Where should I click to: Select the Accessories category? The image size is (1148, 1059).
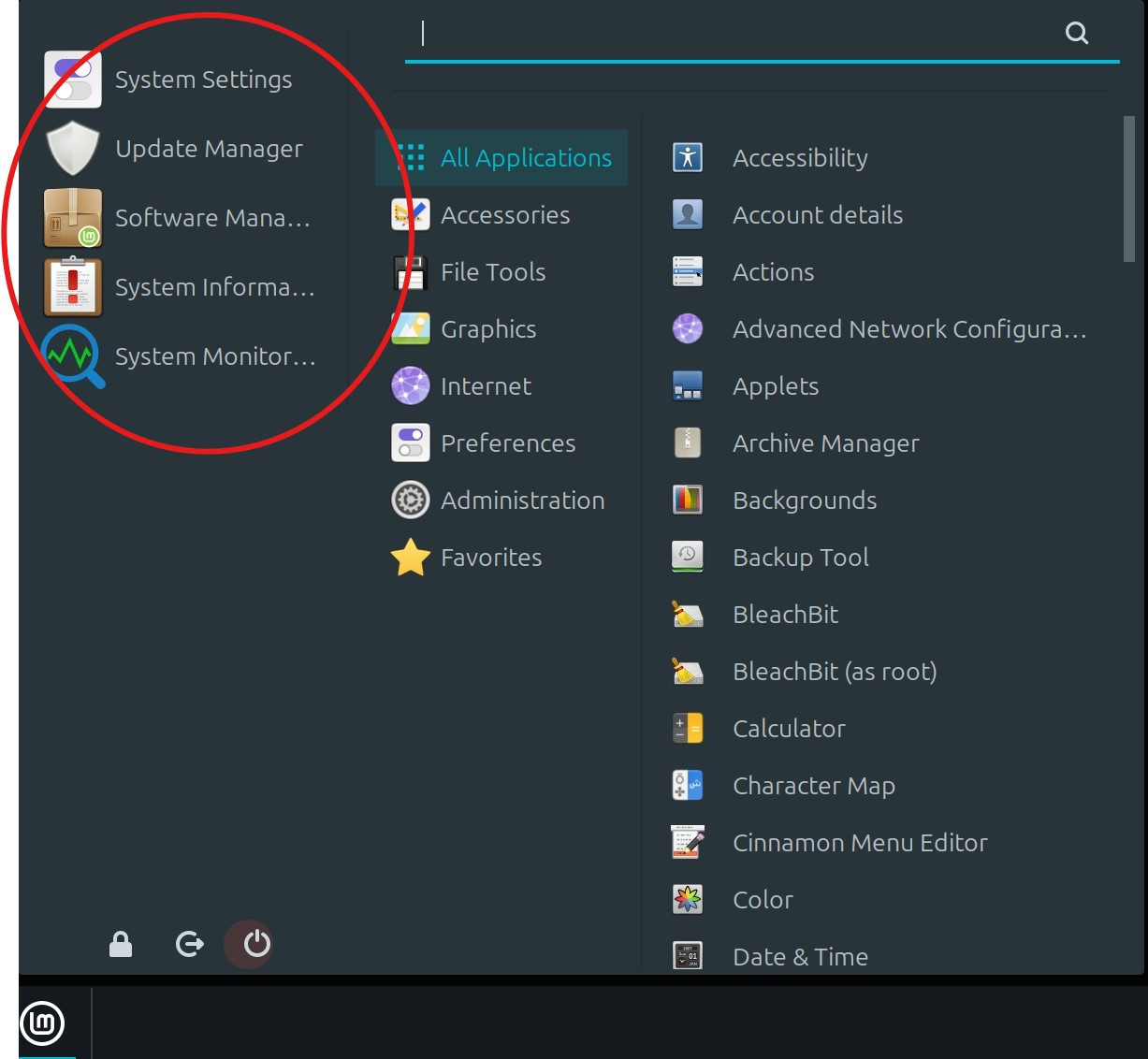tap(501, 214)
